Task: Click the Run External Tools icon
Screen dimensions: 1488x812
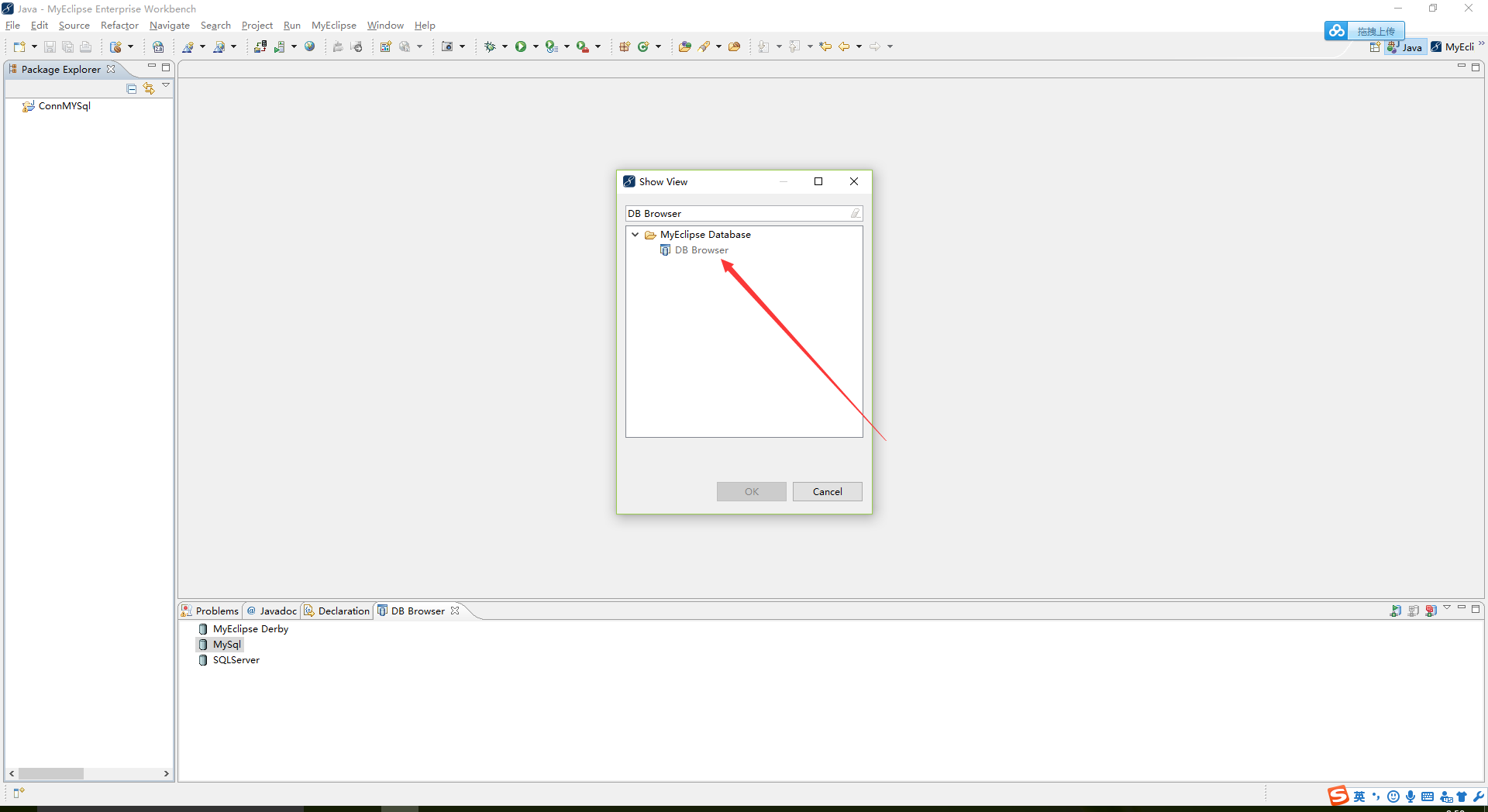Action: 582,46
